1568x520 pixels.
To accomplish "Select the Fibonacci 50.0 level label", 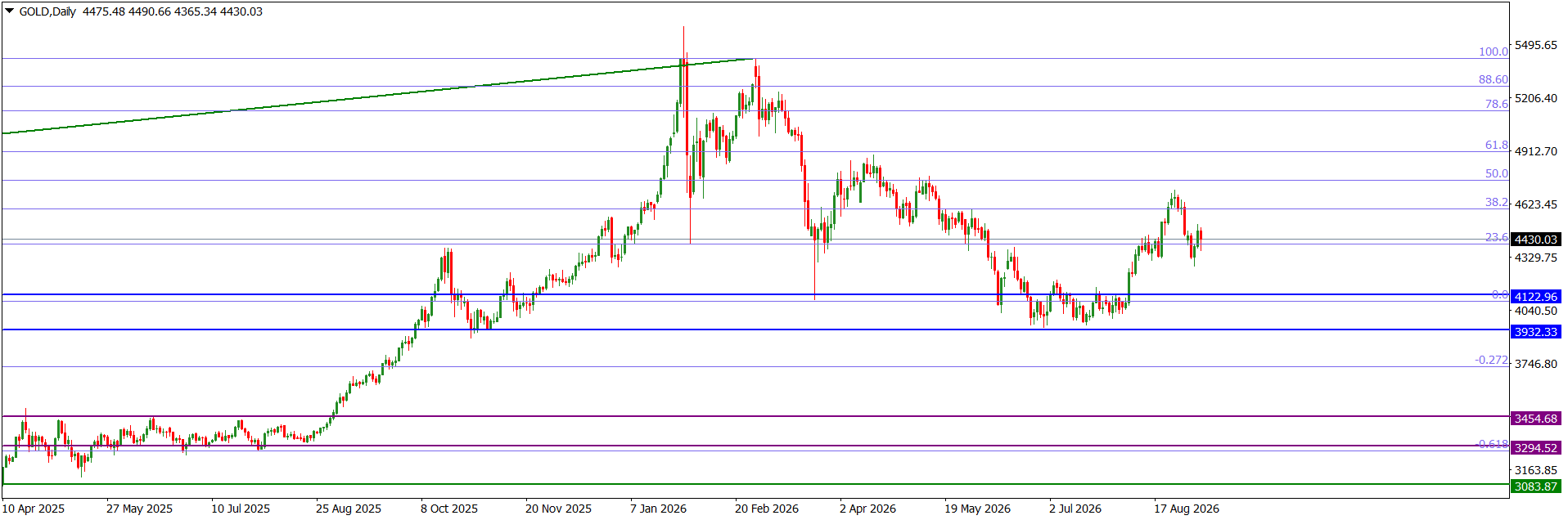I will click(x=1496, y=173).
